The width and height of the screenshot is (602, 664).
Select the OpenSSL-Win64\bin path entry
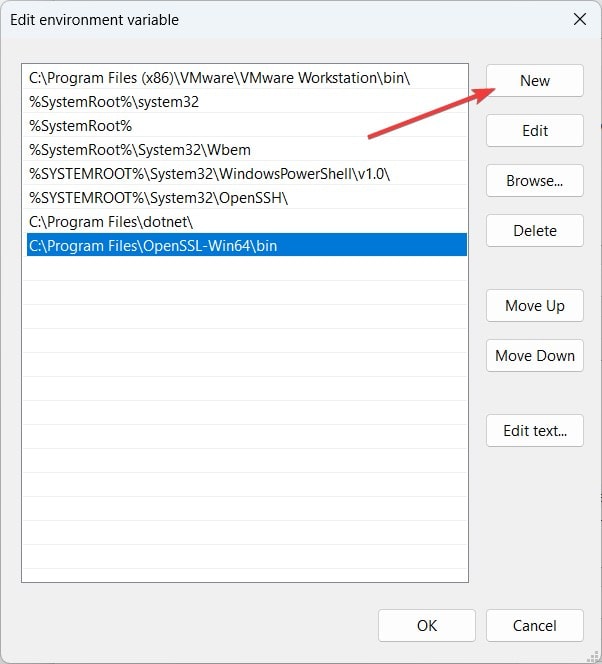[x=247, y=245]
